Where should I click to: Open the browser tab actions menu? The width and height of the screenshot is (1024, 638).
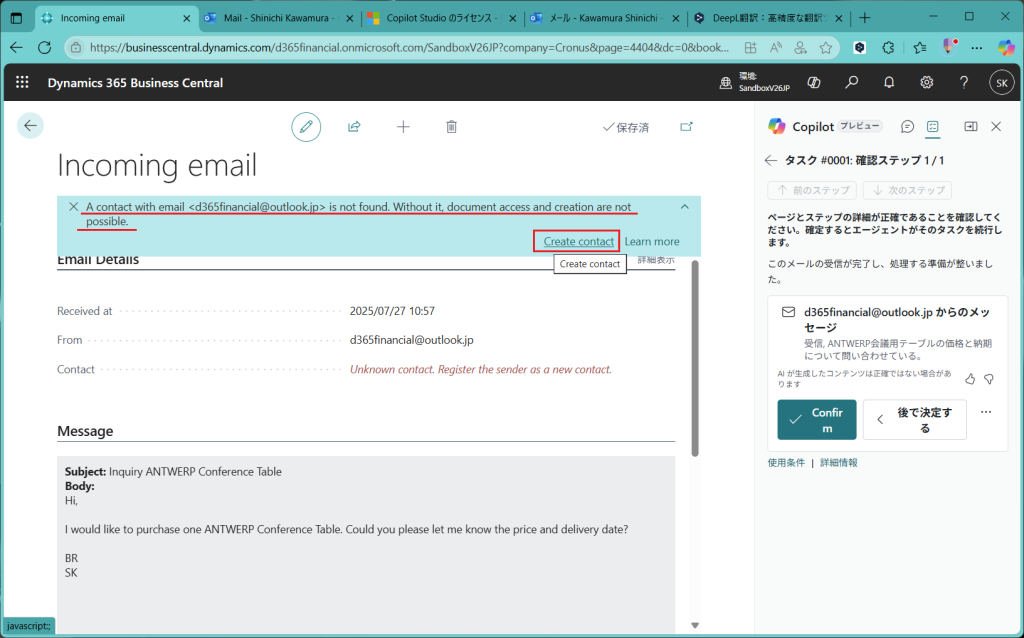tap(16, 18)
